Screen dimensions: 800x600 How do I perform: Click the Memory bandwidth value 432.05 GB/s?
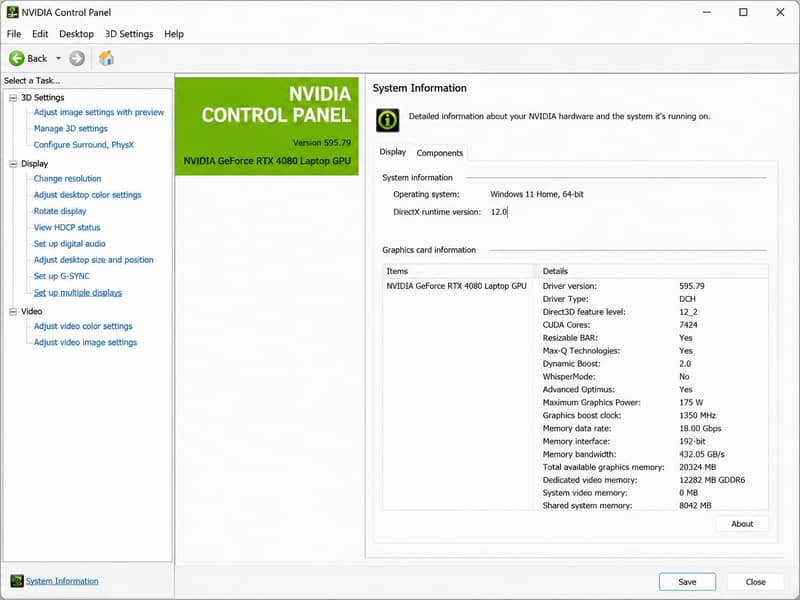coord(702,455)
